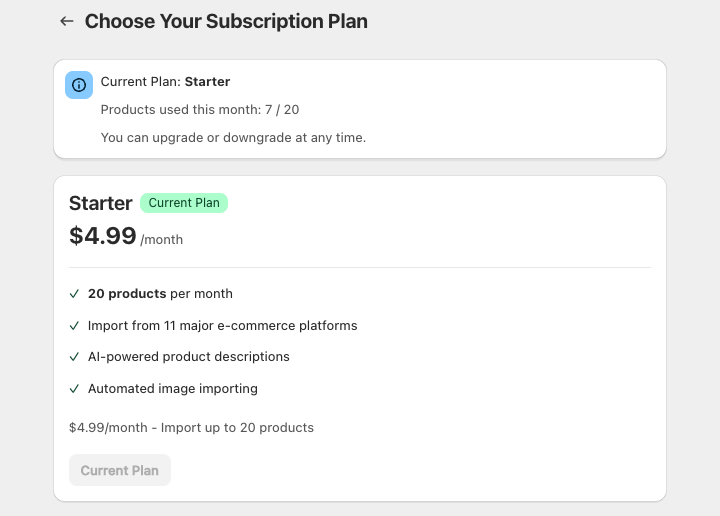Click the upgrade or downgrade notice

click(233, 137)
